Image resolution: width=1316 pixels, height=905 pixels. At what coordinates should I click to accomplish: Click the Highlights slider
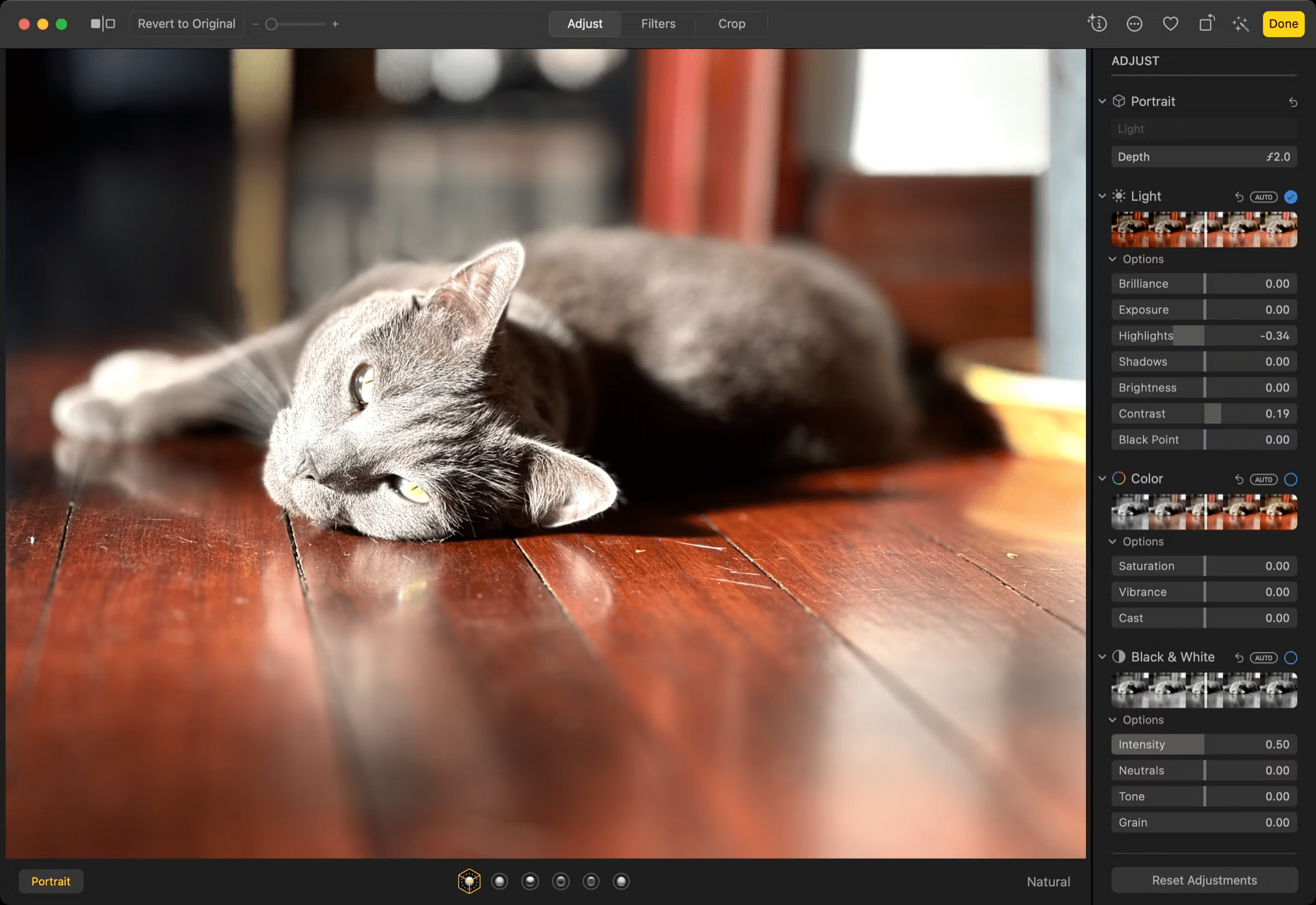tap(1204, 336)
